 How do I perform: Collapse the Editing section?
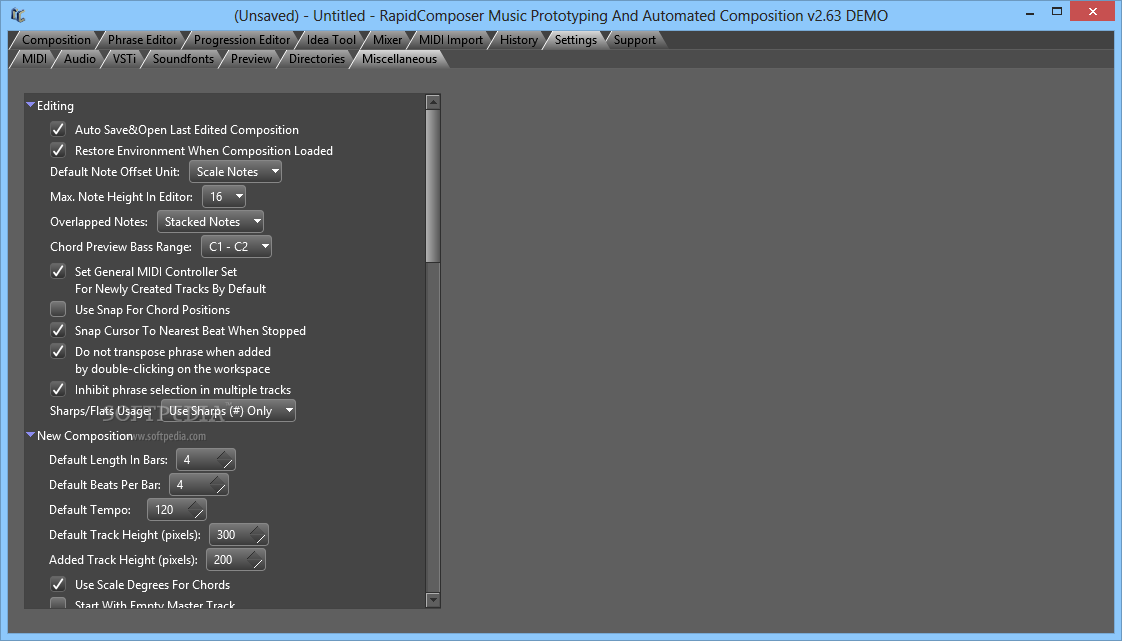pyautogui.click(x=31, y=105)
